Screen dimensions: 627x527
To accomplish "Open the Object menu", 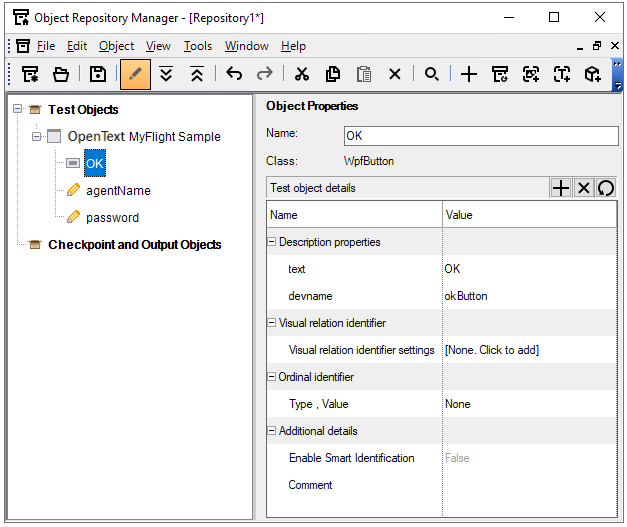I will [116, 46].
